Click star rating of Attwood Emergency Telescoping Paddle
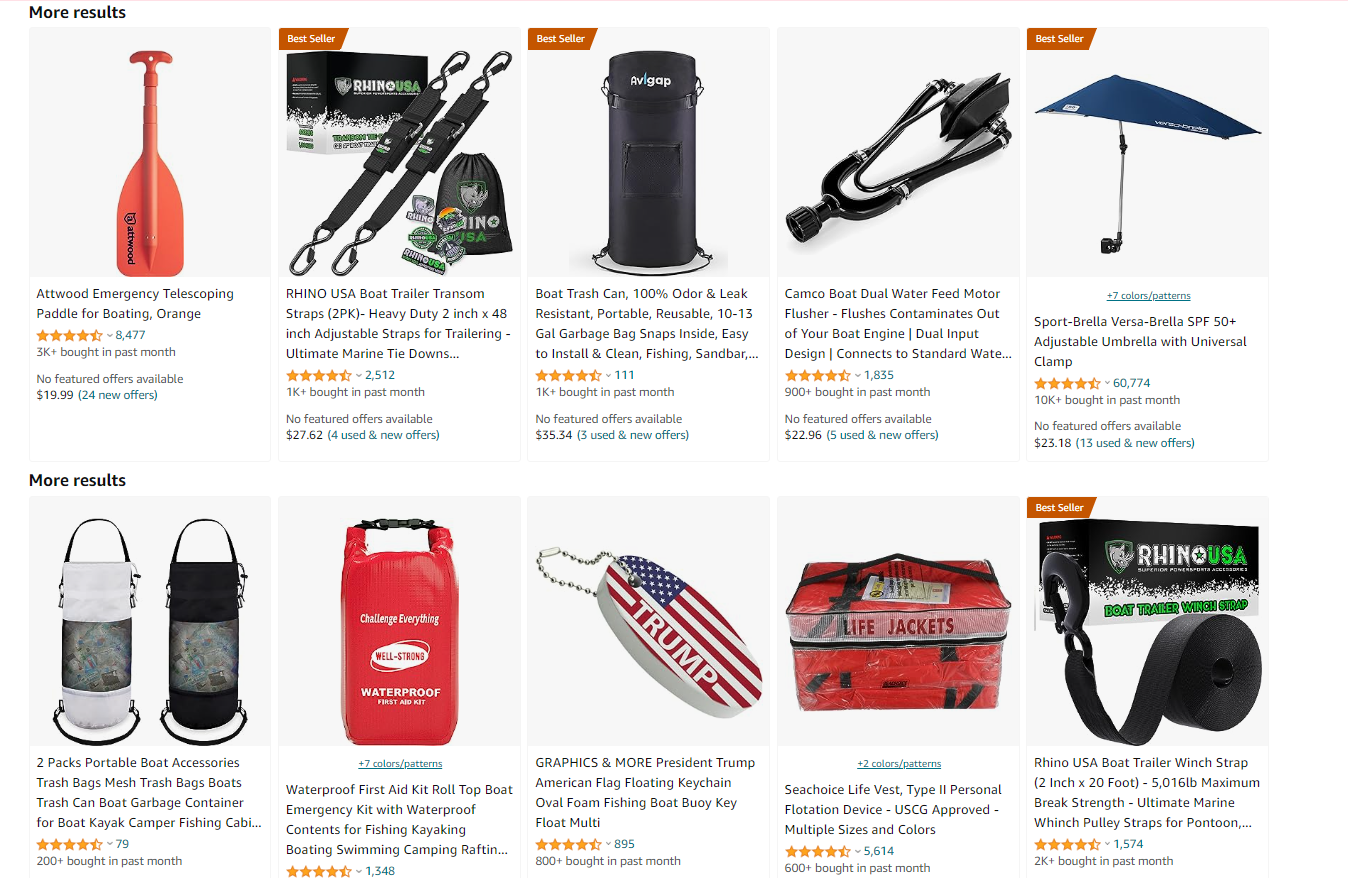The height and width of the screenshot is (878, 1348). 69,335
